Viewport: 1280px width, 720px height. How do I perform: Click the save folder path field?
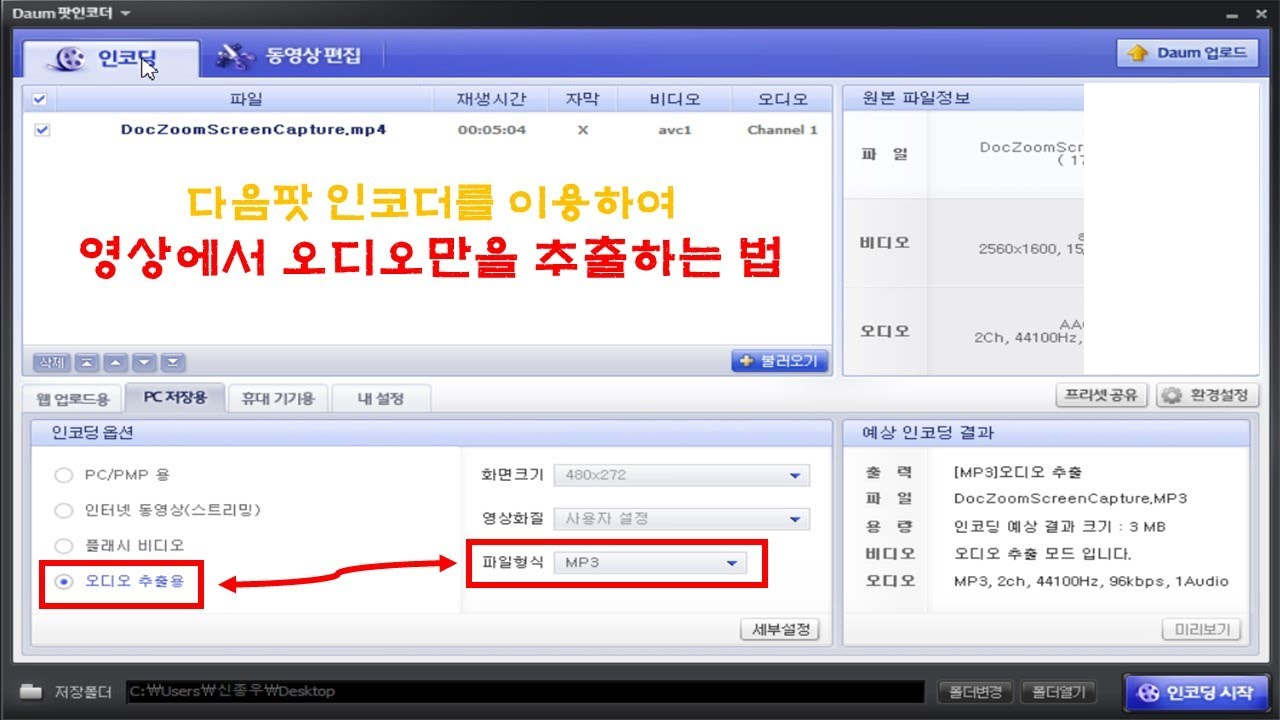tap(525, 691)
